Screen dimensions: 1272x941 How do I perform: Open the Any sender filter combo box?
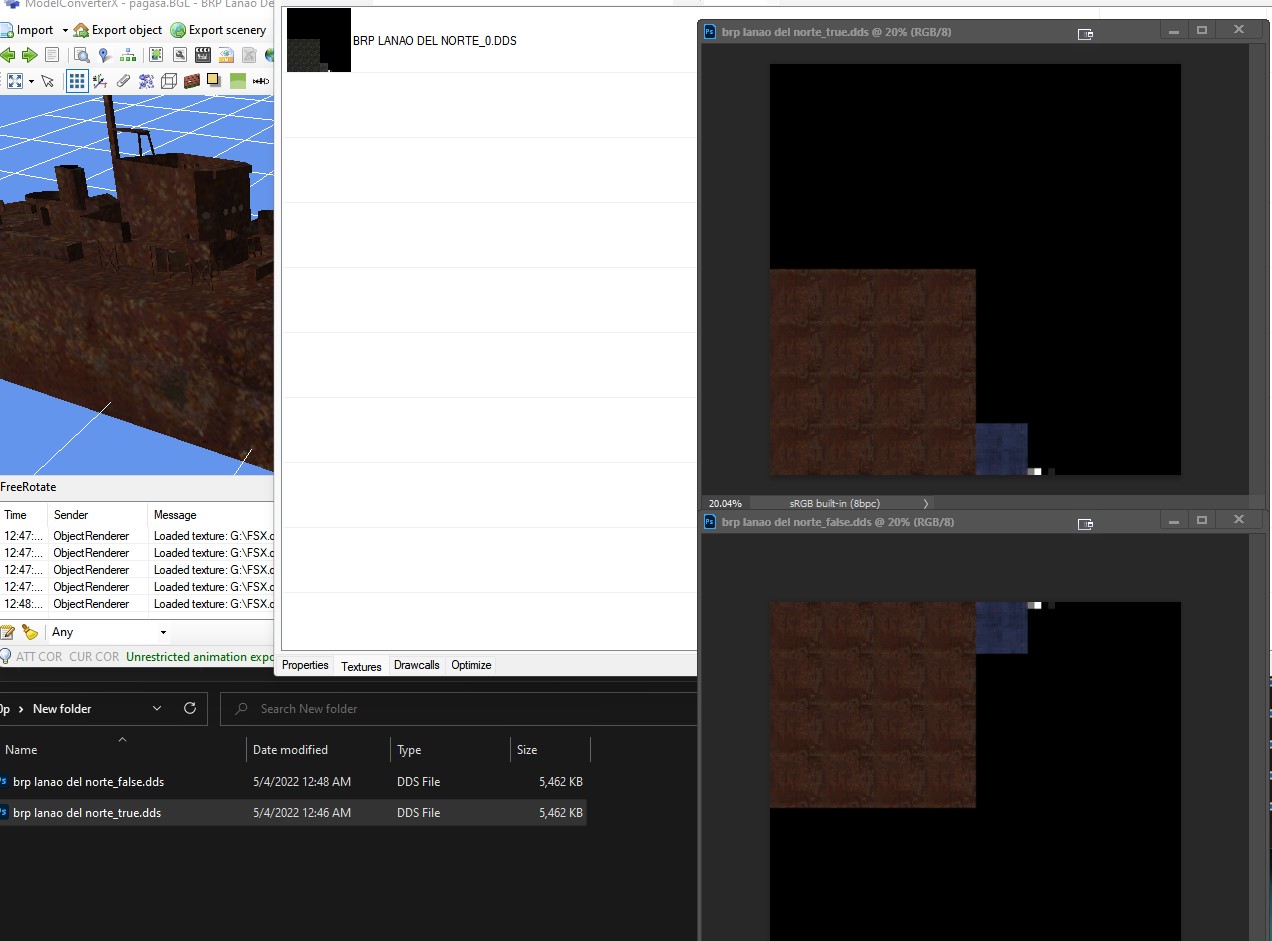[103, 632]
